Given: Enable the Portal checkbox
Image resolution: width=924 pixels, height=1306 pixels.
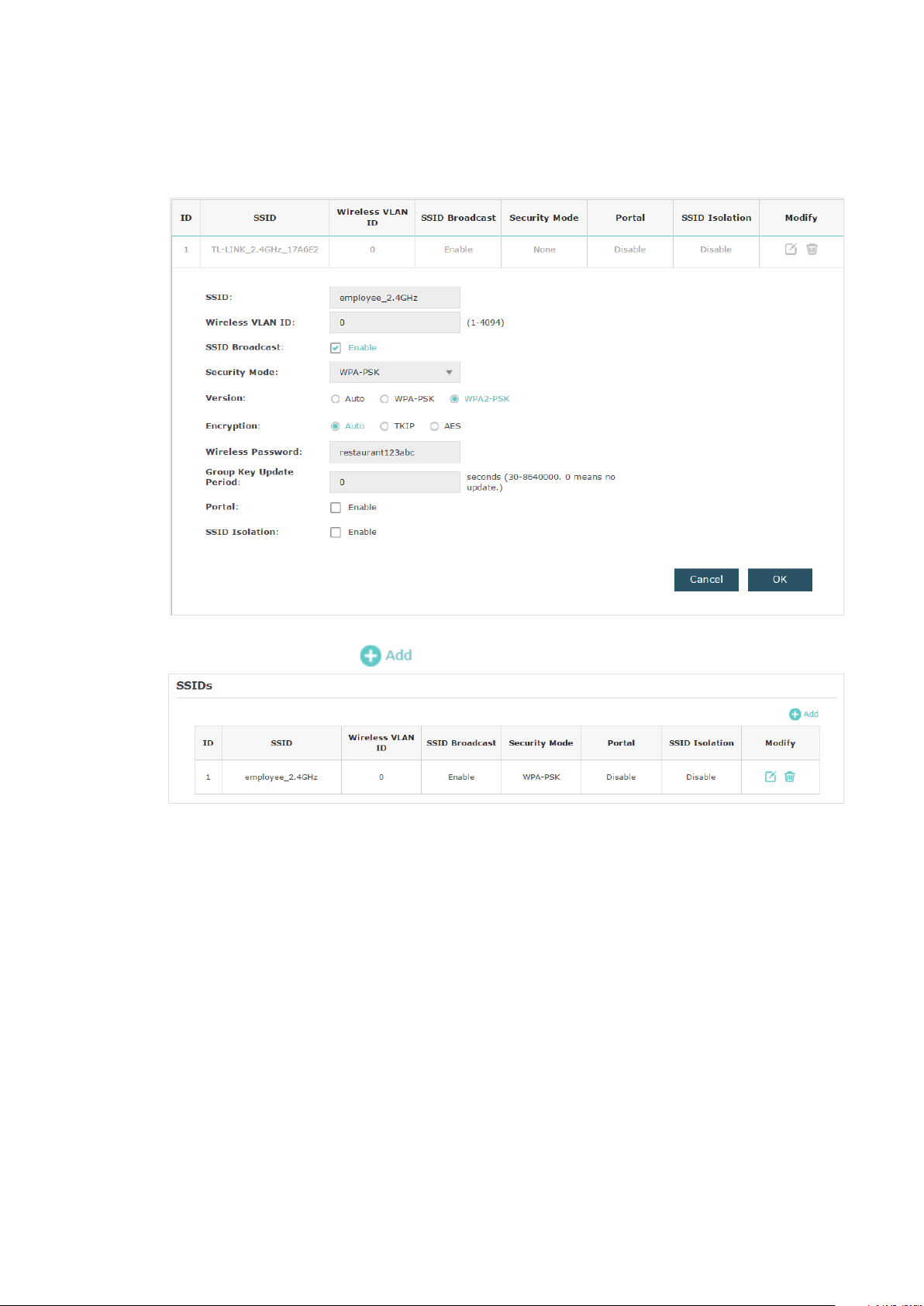Looking at the screenshot, I should pos(336,508).
